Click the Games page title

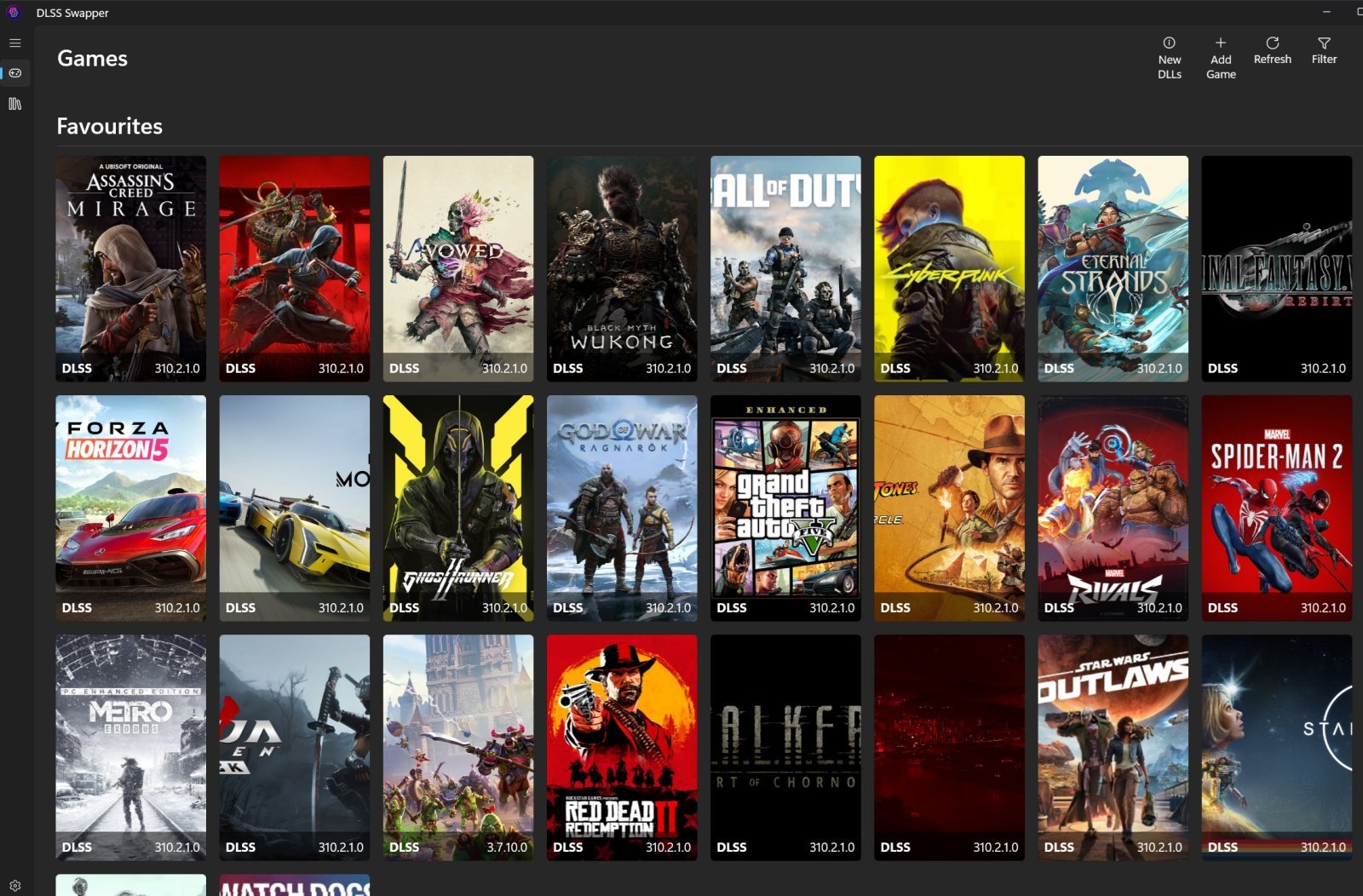point(92,58)
